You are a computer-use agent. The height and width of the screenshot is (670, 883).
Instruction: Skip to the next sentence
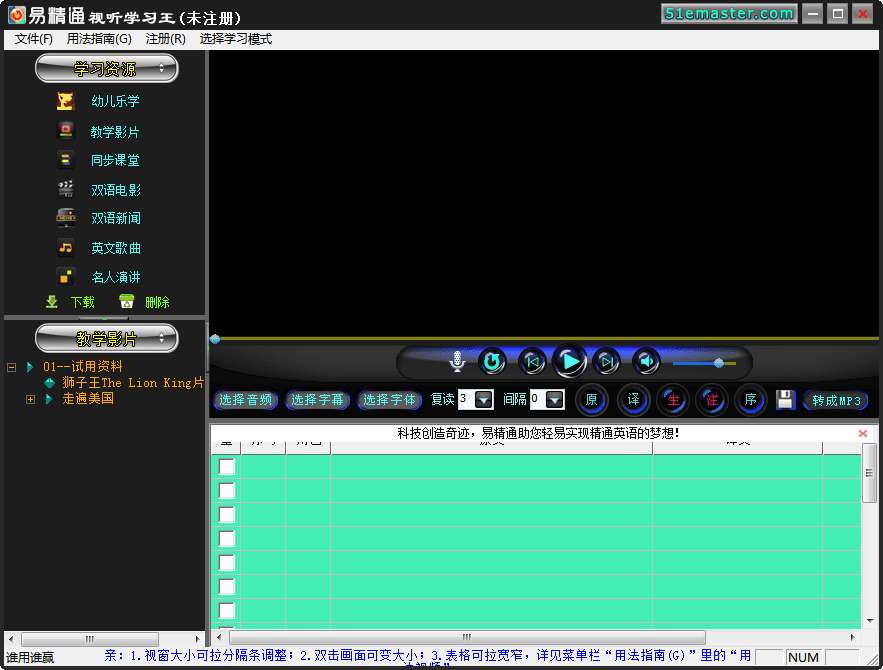pos(606,361)
